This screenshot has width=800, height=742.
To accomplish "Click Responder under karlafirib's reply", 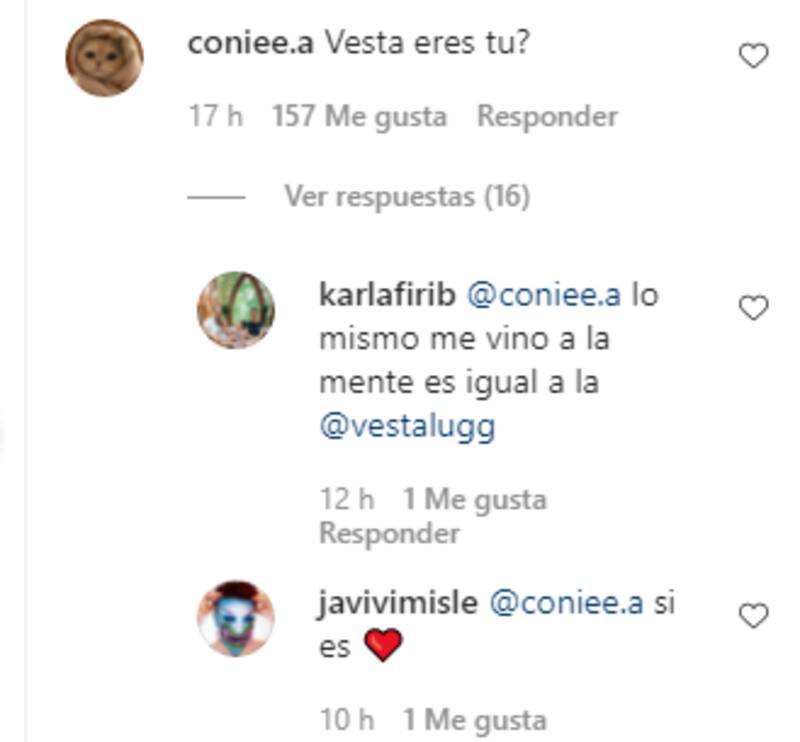I will pyautogui.click(x=389, y=533).
